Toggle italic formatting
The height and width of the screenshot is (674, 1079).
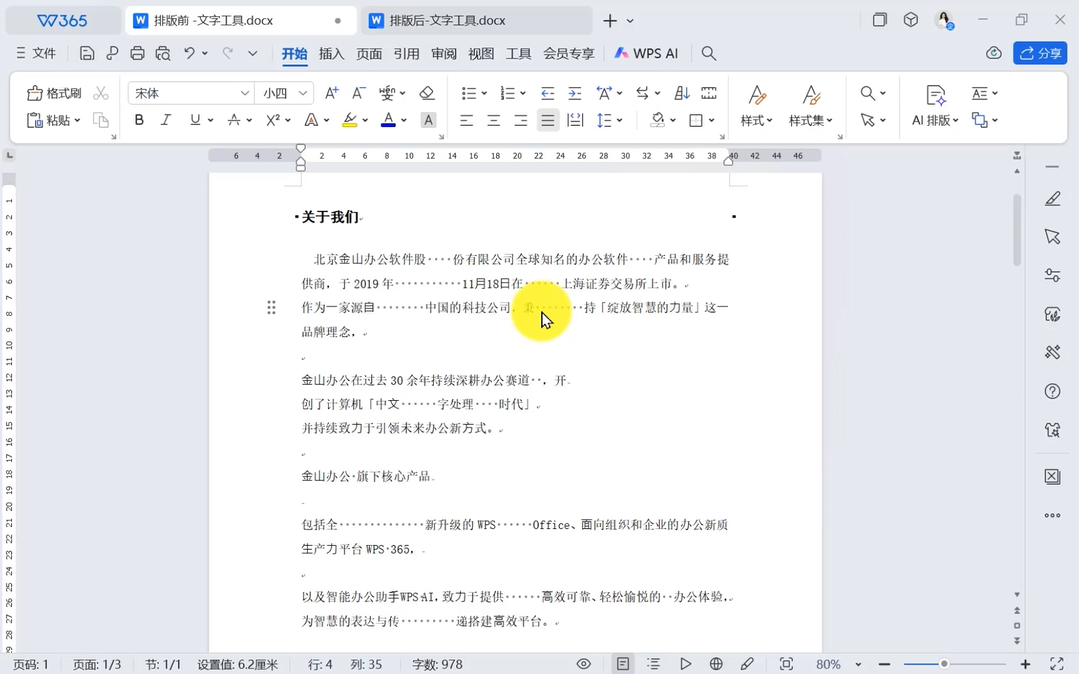[x=166, y=120]
